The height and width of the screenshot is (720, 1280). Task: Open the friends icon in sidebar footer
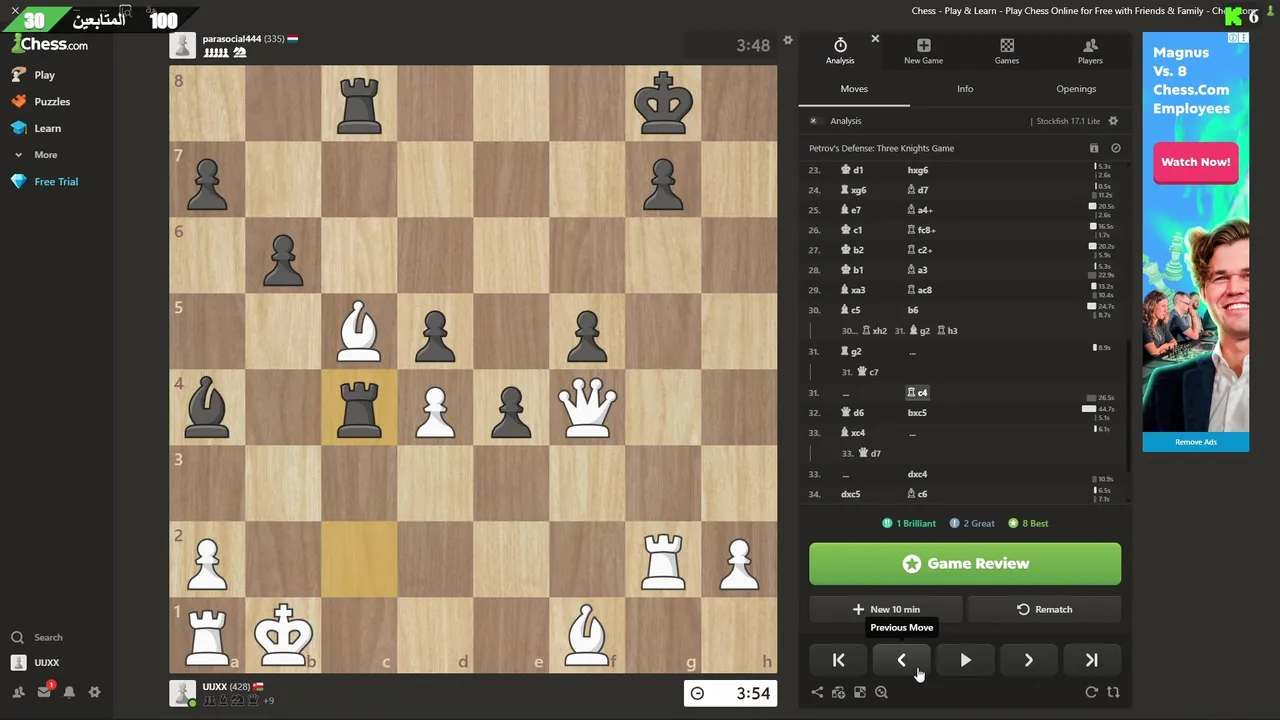[x=18, y=692]
